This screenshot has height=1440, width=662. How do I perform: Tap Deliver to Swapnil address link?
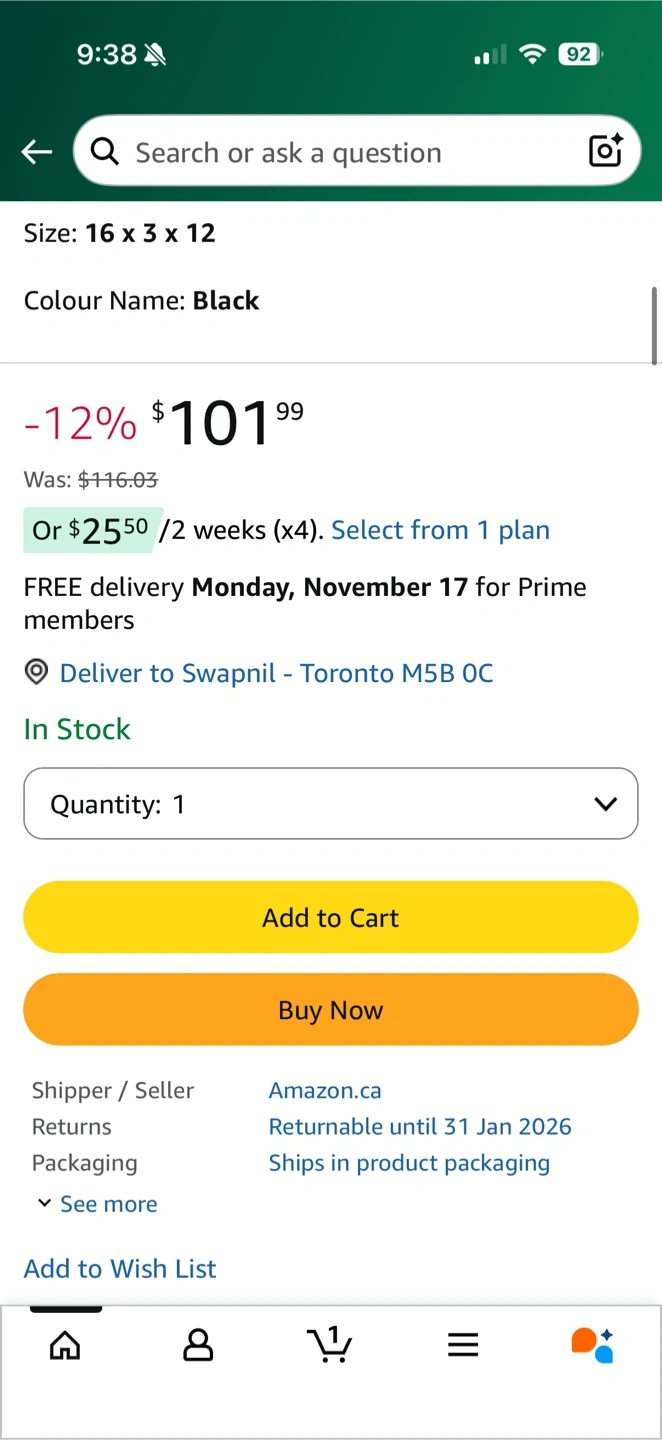(x=276, y=673)
